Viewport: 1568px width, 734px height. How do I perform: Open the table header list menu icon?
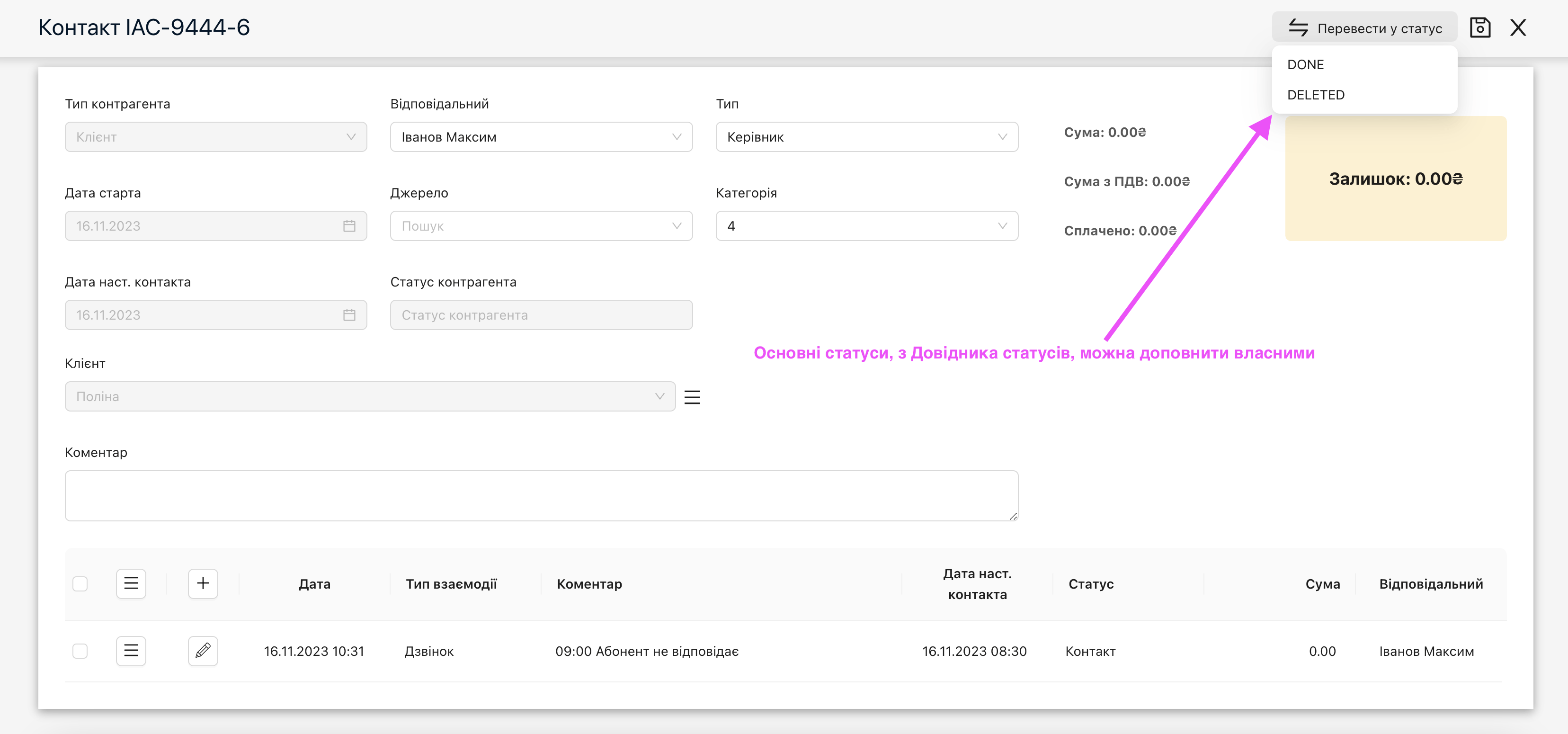point(131,584)
